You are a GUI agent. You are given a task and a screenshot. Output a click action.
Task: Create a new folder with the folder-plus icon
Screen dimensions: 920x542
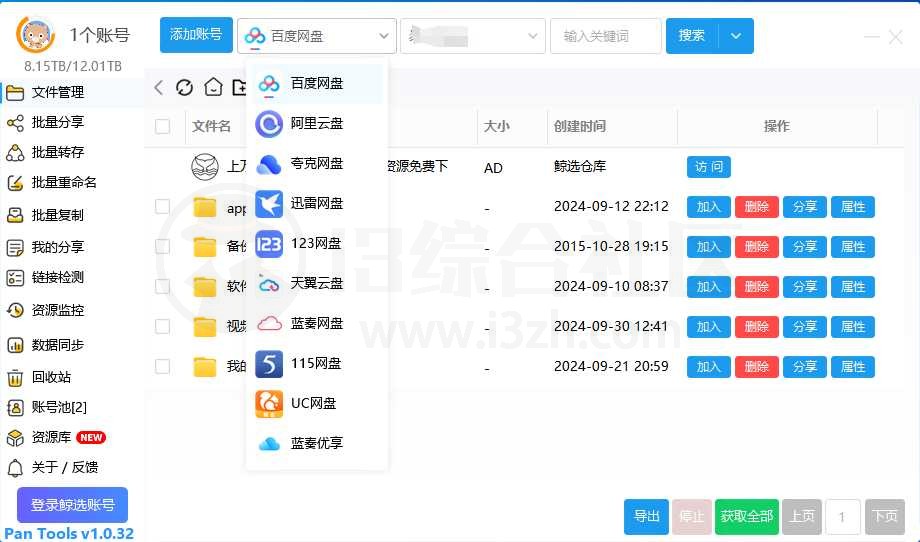tap(239, 87)
